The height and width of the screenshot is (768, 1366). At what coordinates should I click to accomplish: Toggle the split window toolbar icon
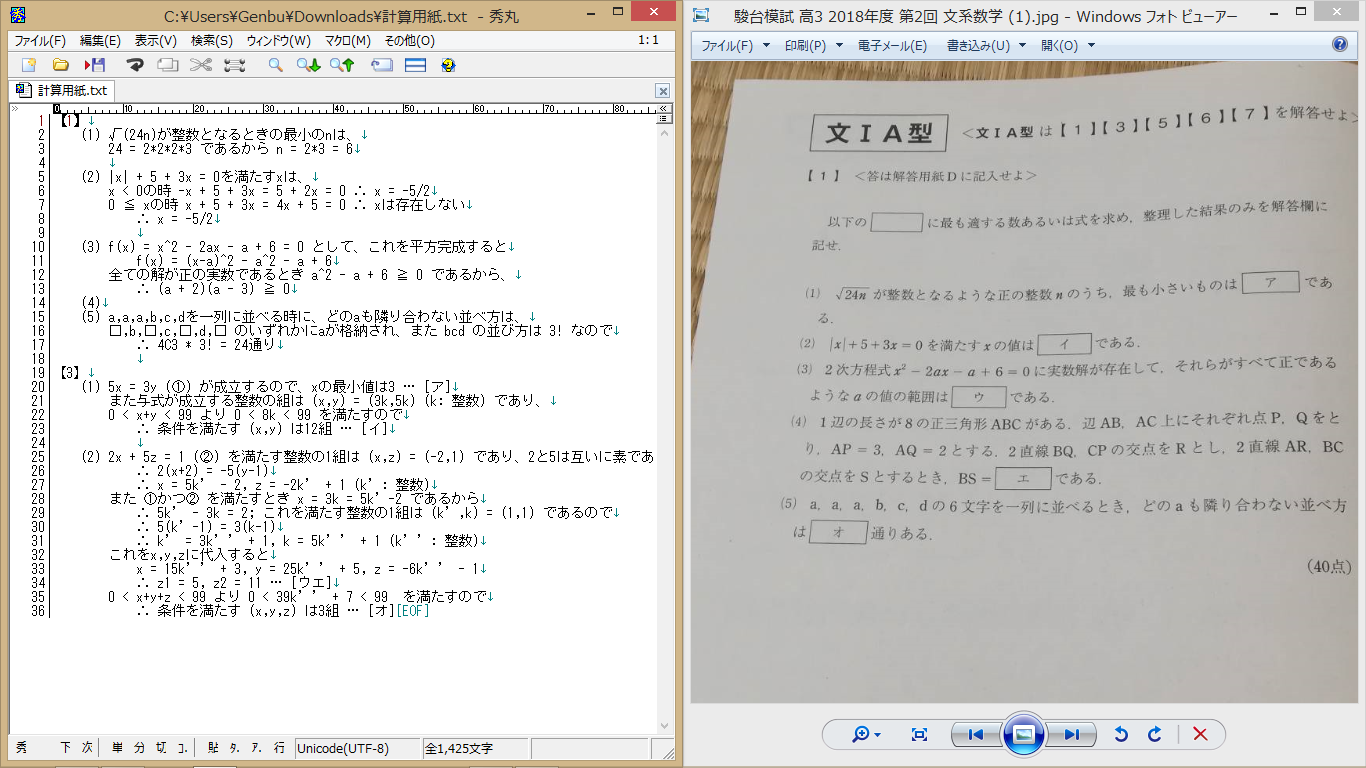[x=415, y=65]
